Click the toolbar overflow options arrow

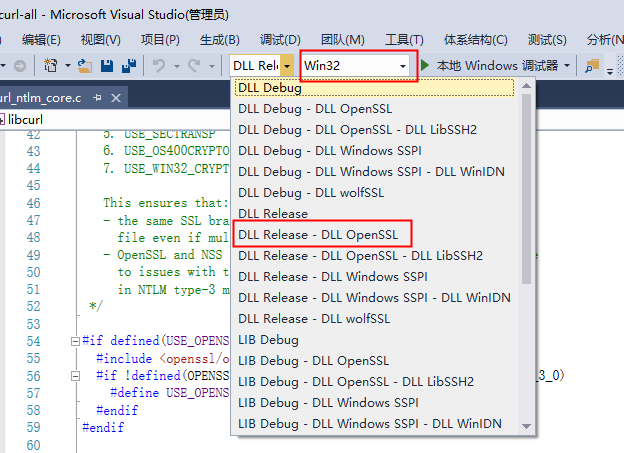click(x=610, y=72)
